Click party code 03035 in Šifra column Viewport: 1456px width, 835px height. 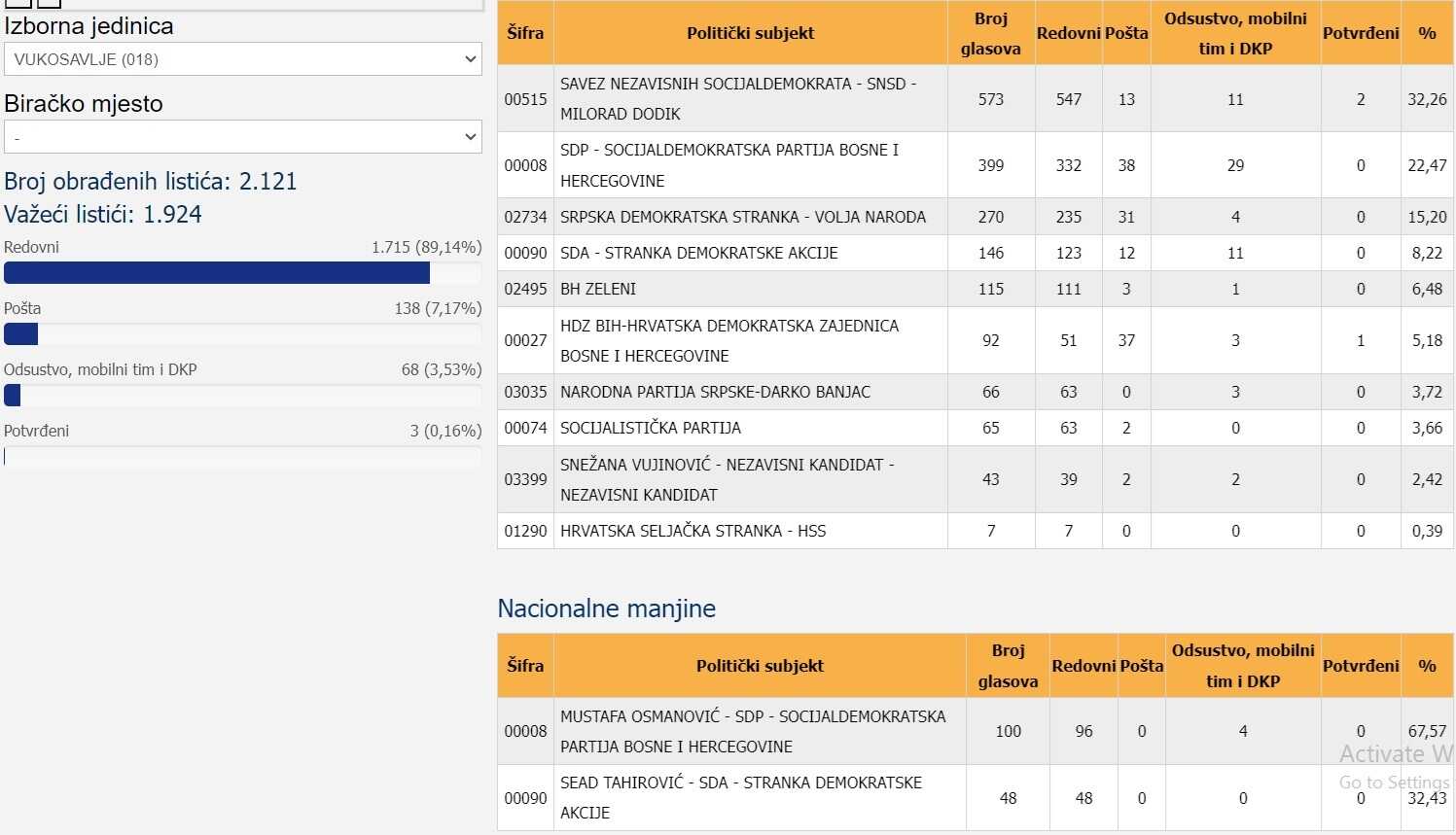(x=525, y=392)
